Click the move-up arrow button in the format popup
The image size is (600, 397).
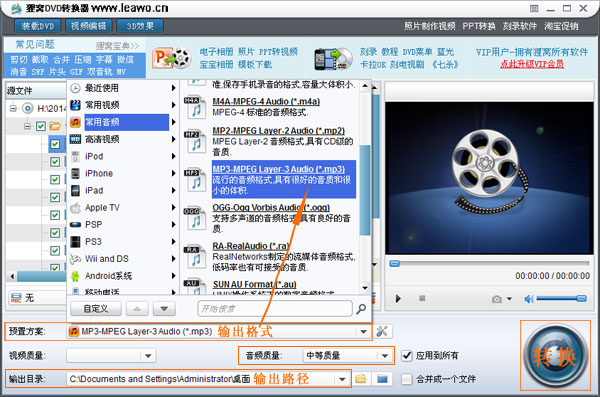(x=137, y=309)
